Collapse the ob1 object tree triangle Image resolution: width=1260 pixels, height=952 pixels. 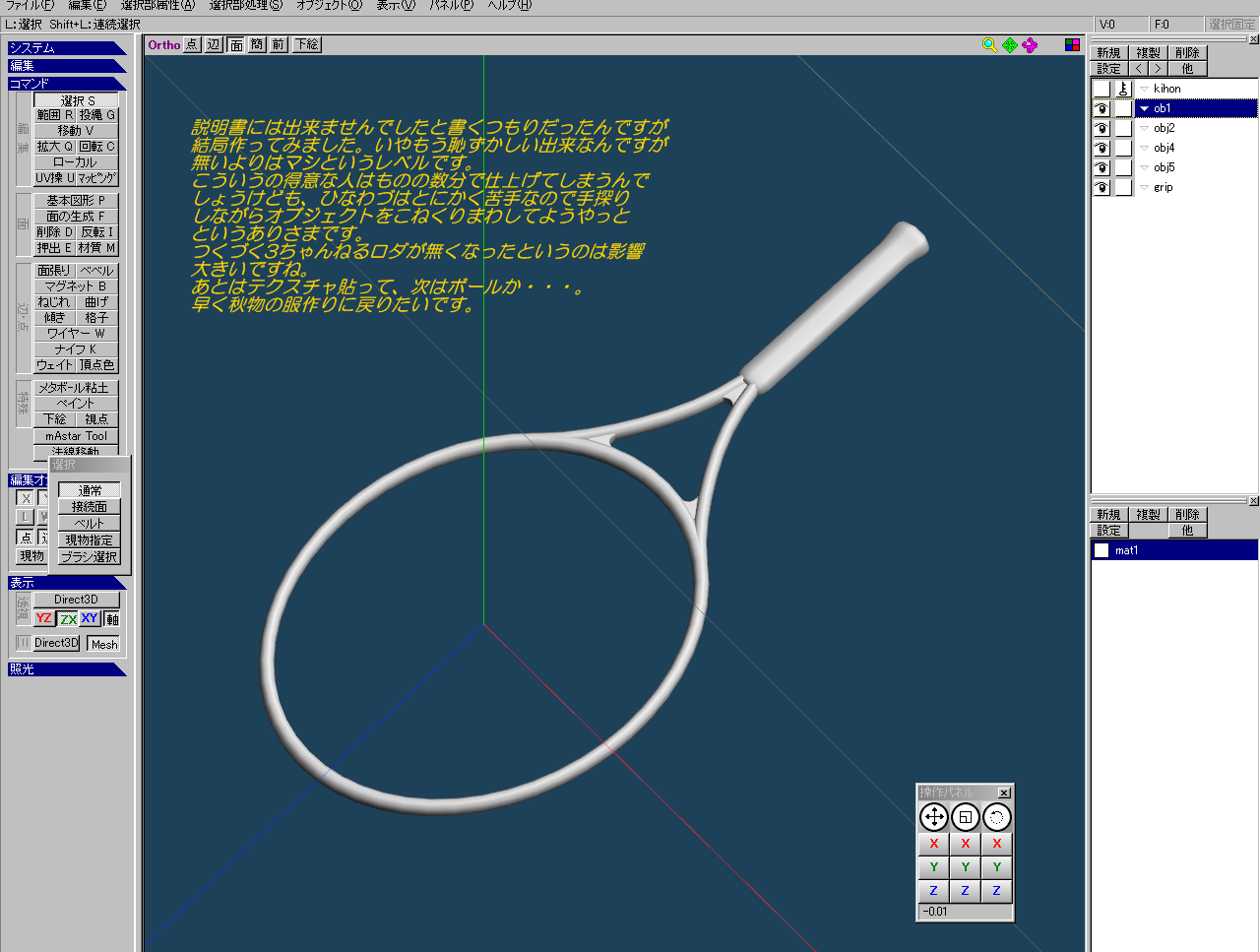click(1144, 108)
